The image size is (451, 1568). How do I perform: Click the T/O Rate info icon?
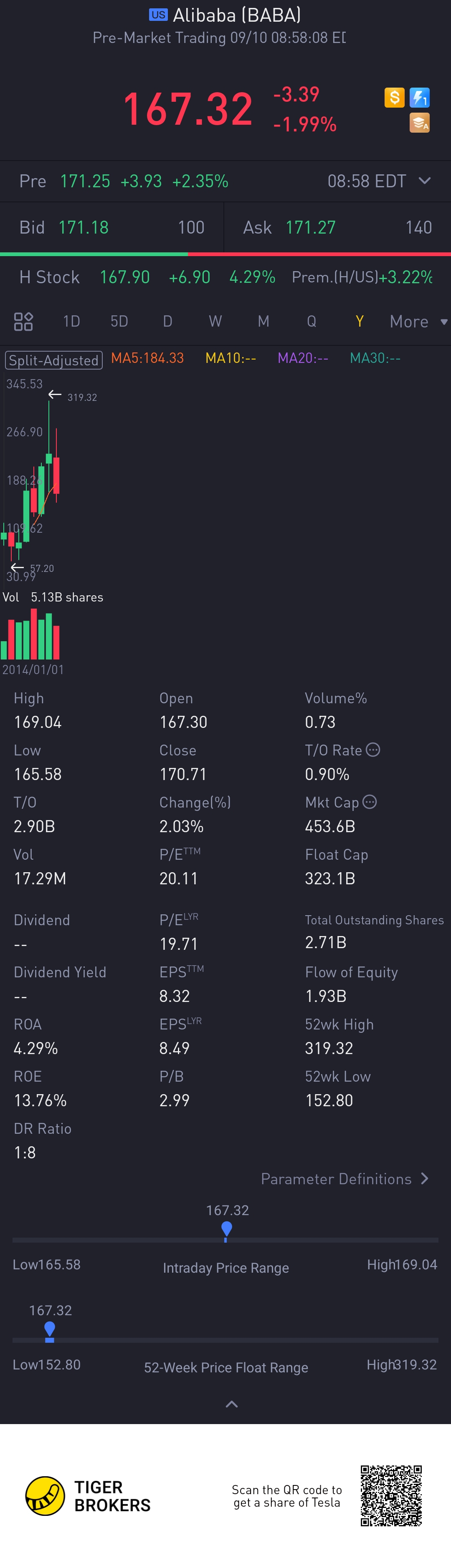[x=373, y=750]
